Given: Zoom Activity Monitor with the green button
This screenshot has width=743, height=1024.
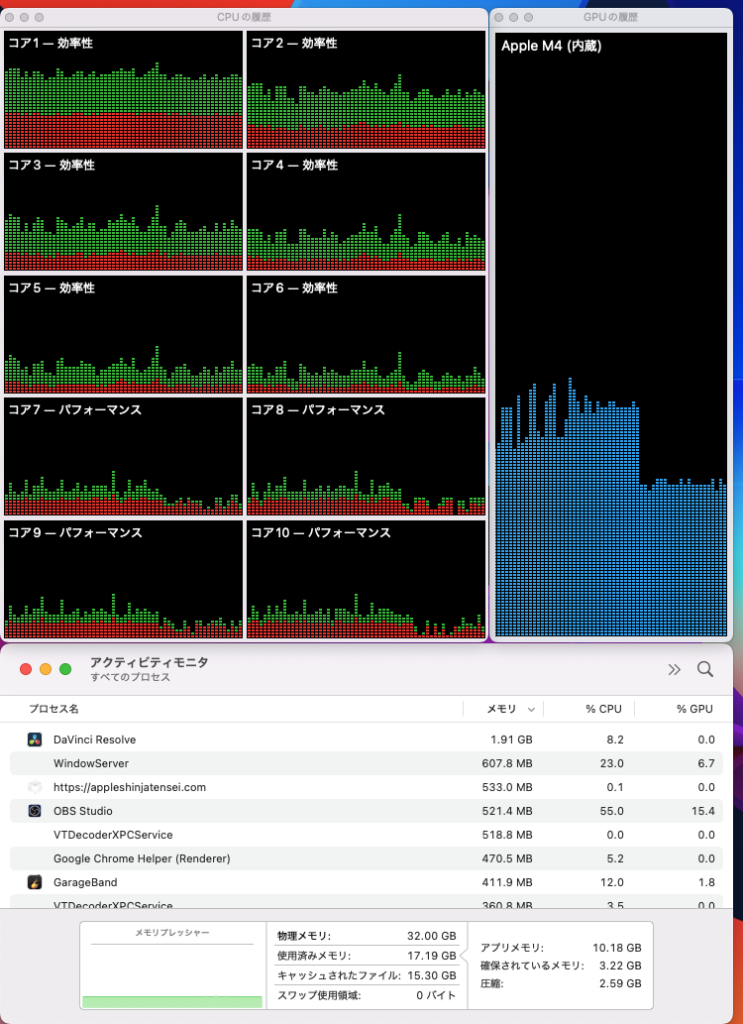Looking at the screenshot, I should coord(65,669).
